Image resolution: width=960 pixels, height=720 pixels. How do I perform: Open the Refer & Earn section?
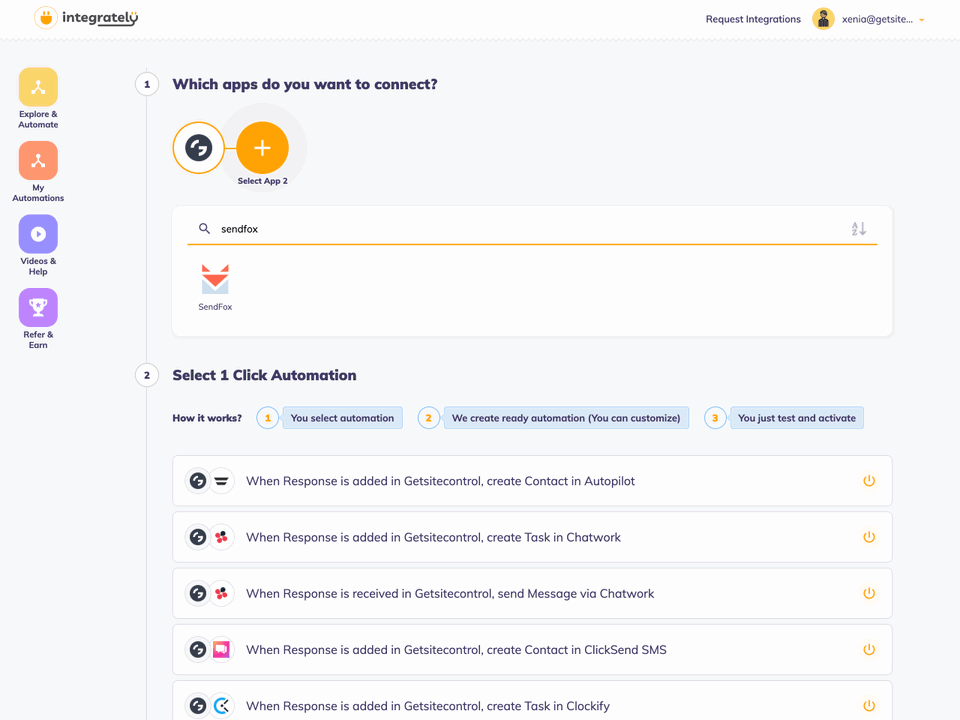38,308
